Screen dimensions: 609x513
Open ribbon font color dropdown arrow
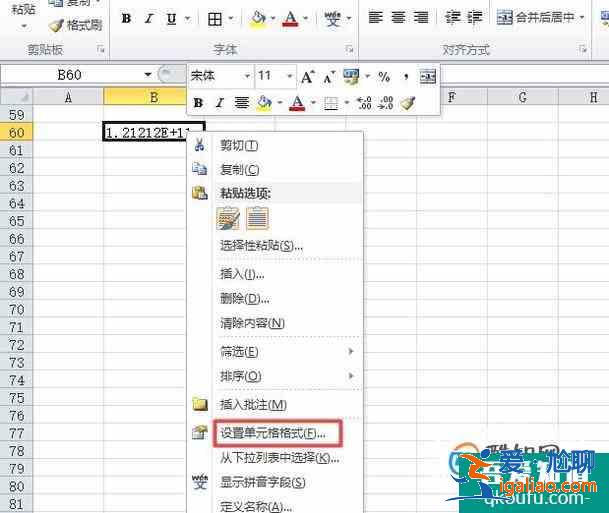coord(305,18)
